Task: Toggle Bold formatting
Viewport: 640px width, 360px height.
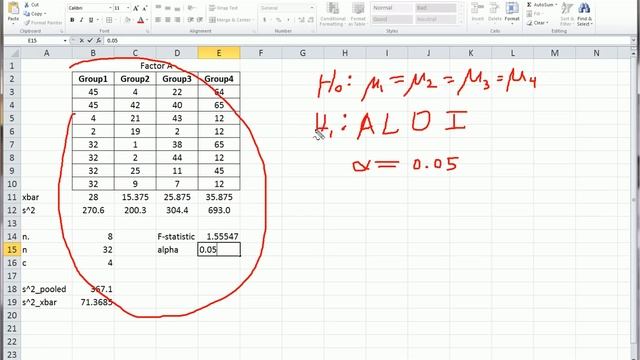Action: click(72, 20)
